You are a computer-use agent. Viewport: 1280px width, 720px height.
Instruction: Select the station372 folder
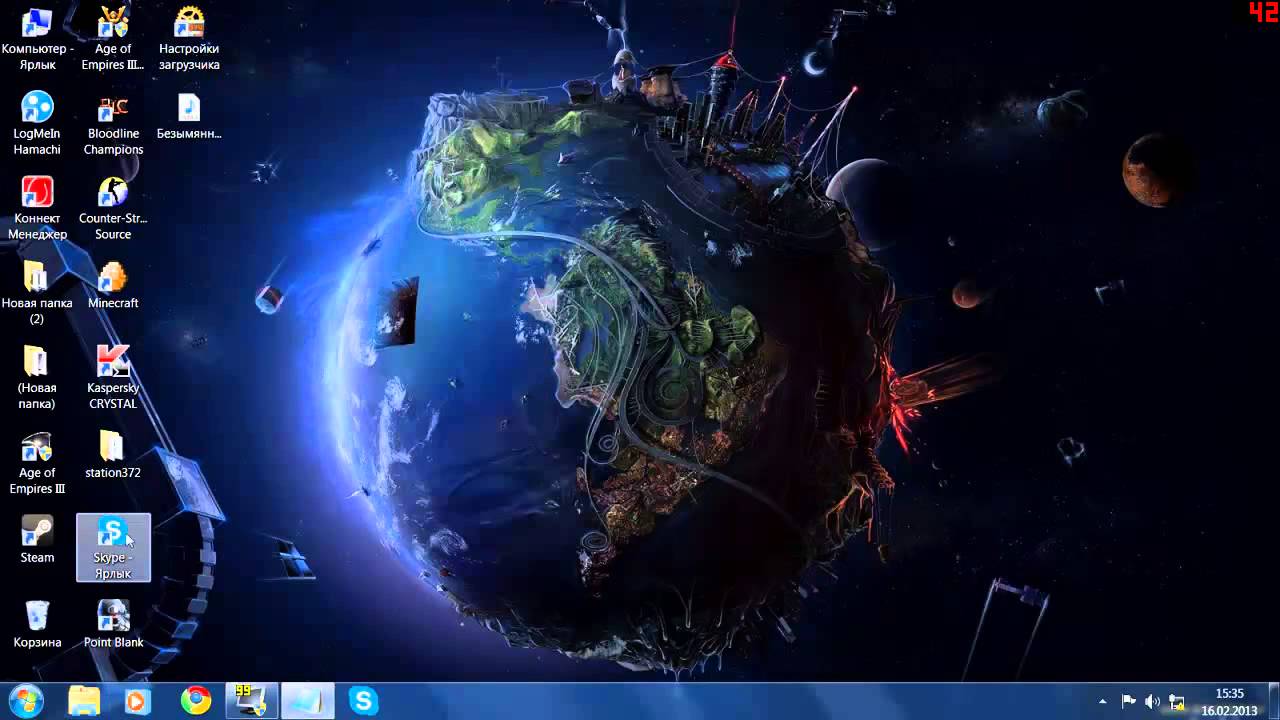click(113, 456)
